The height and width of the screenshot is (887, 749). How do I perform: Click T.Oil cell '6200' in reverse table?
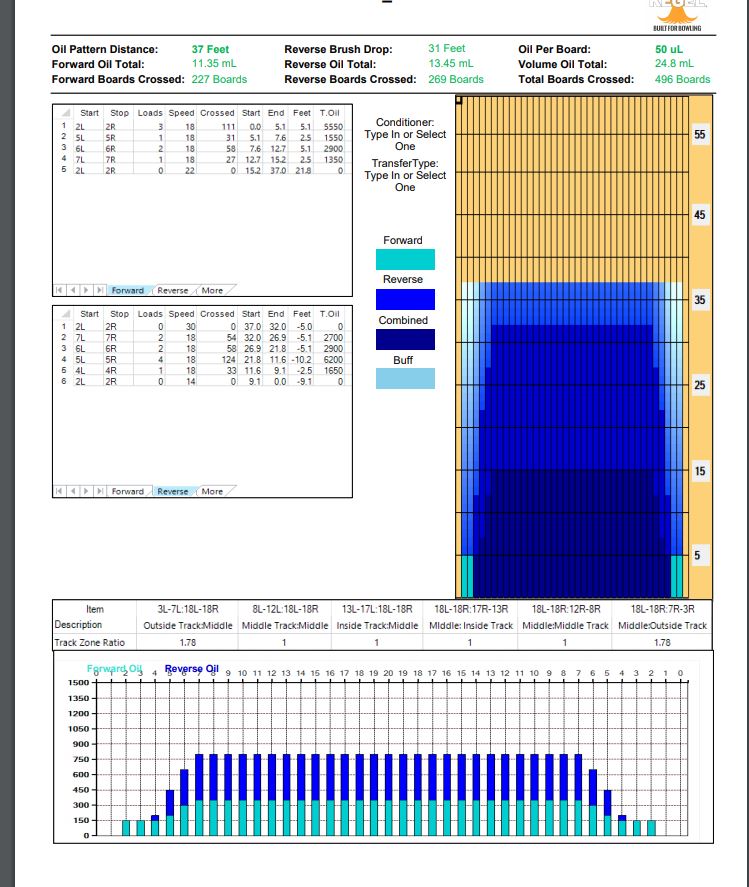pos(333,359)
